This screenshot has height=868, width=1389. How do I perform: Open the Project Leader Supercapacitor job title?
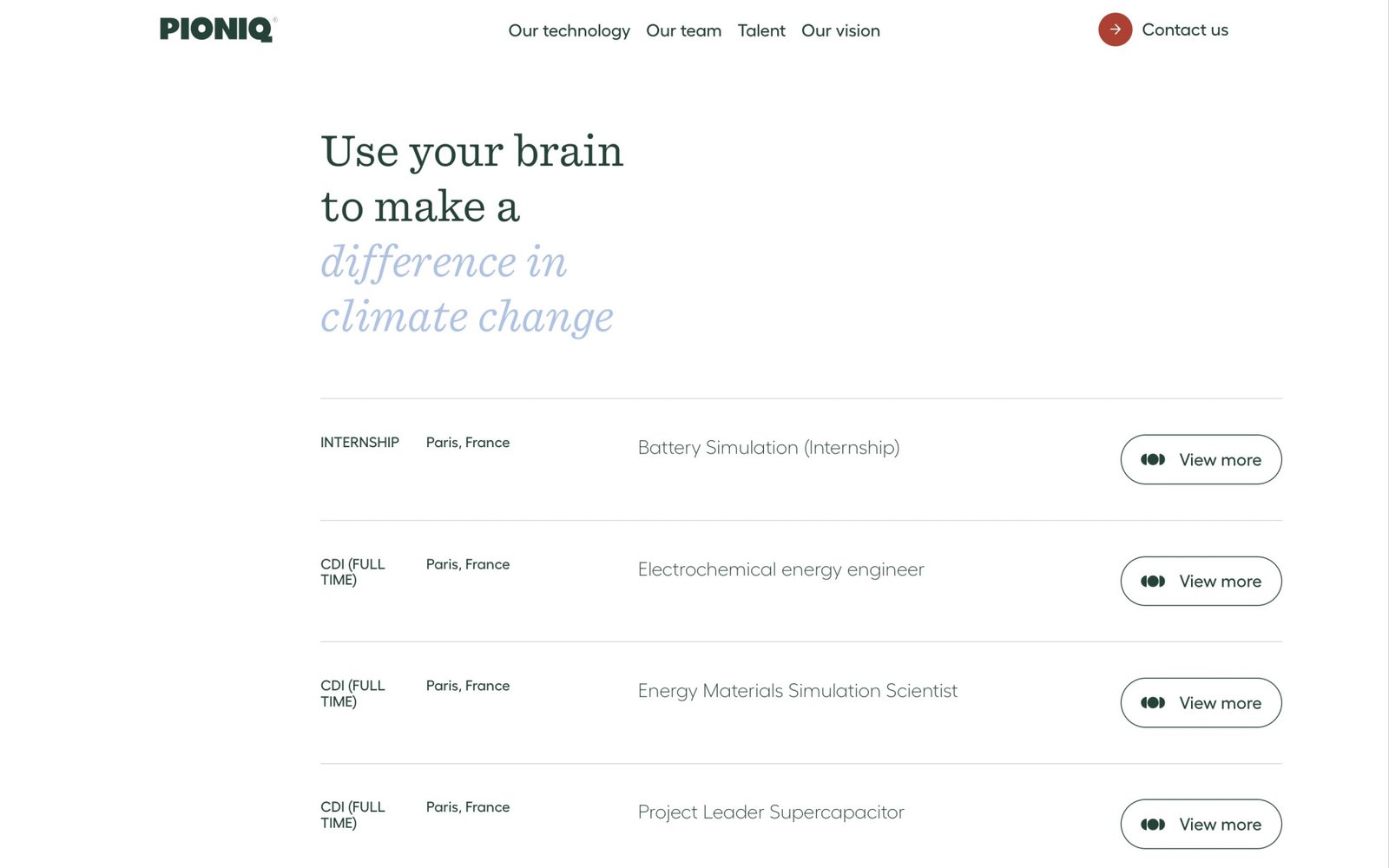771,812
